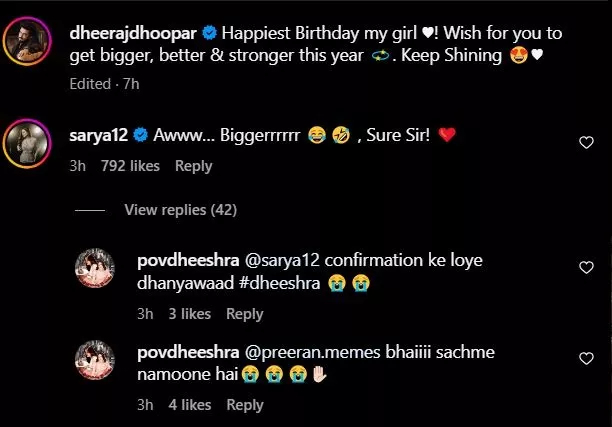View the 792 likes on sarya12's comment

(x=131, y=166)
